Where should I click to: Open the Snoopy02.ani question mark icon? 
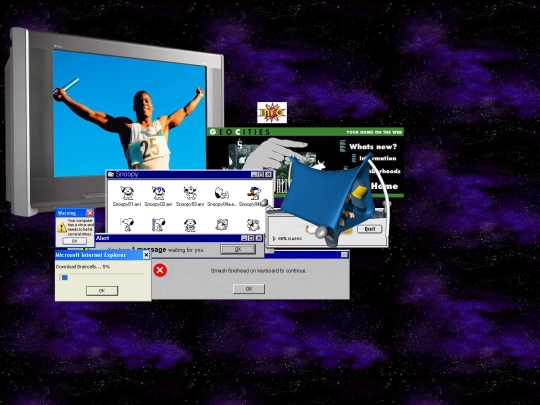click(158, 193)
